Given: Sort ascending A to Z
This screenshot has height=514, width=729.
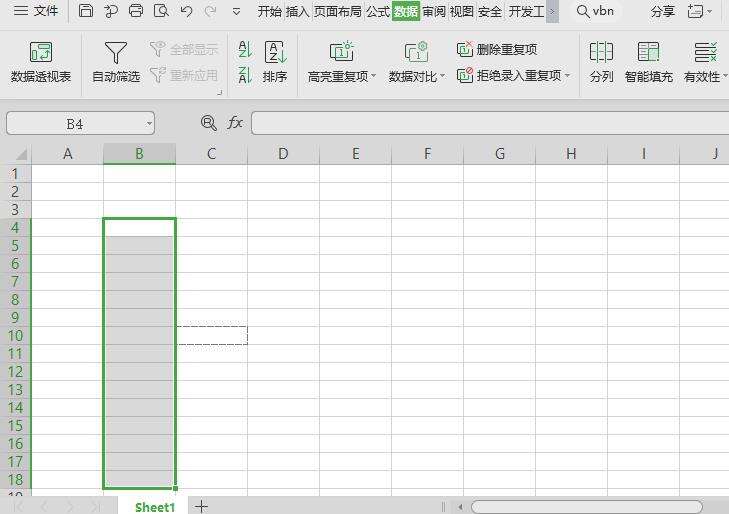Looking at the screenshot, I should [x=245, y=49].
